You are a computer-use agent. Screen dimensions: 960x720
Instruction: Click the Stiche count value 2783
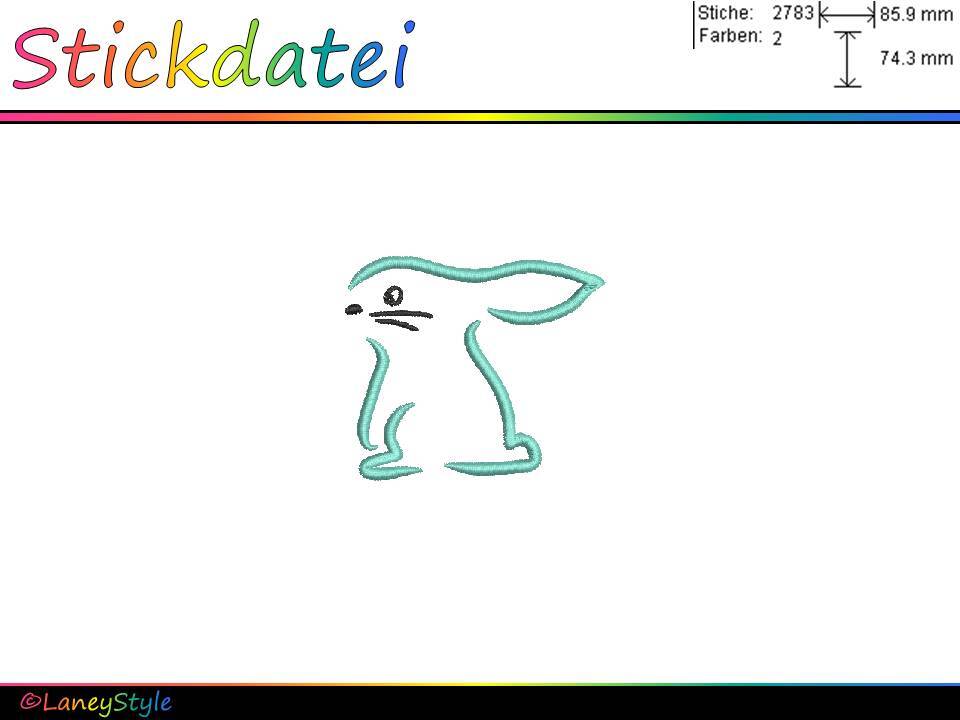tap(792, 14)
